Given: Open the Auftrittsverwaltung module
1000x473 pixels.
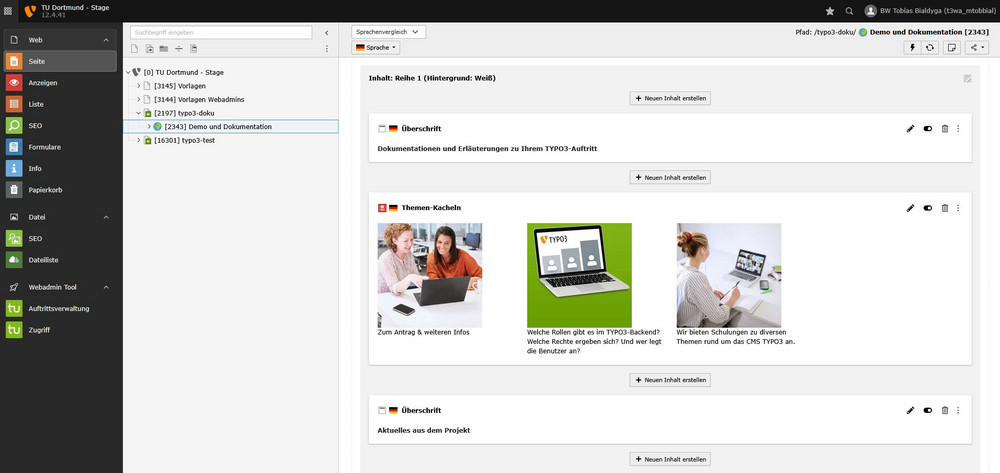Looking at the screenshot, I should pyautogui.click(x=58, y=308).
